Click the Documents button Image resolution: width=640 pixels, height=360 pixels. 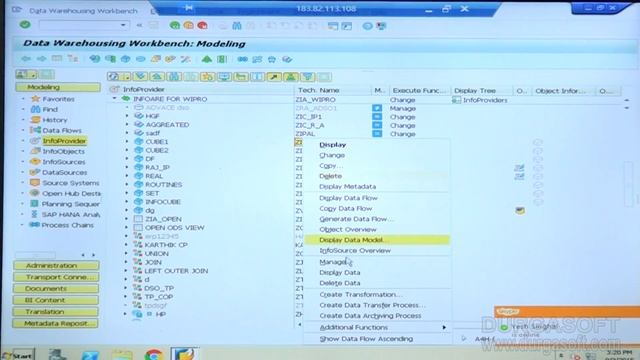pos(56,289)
